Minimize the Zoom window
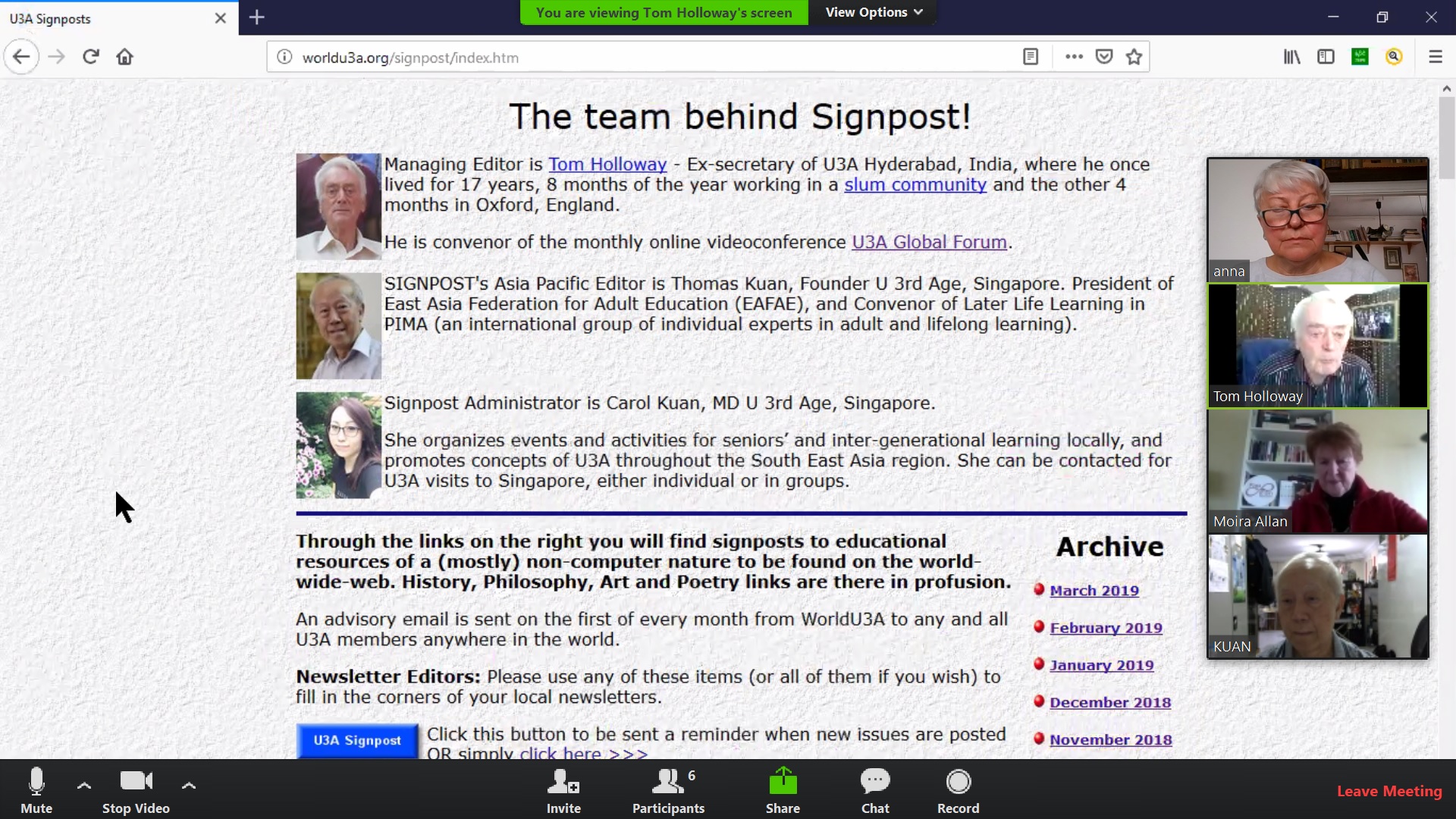The width and height of the screenshot is (1456, 819). 1333,17
